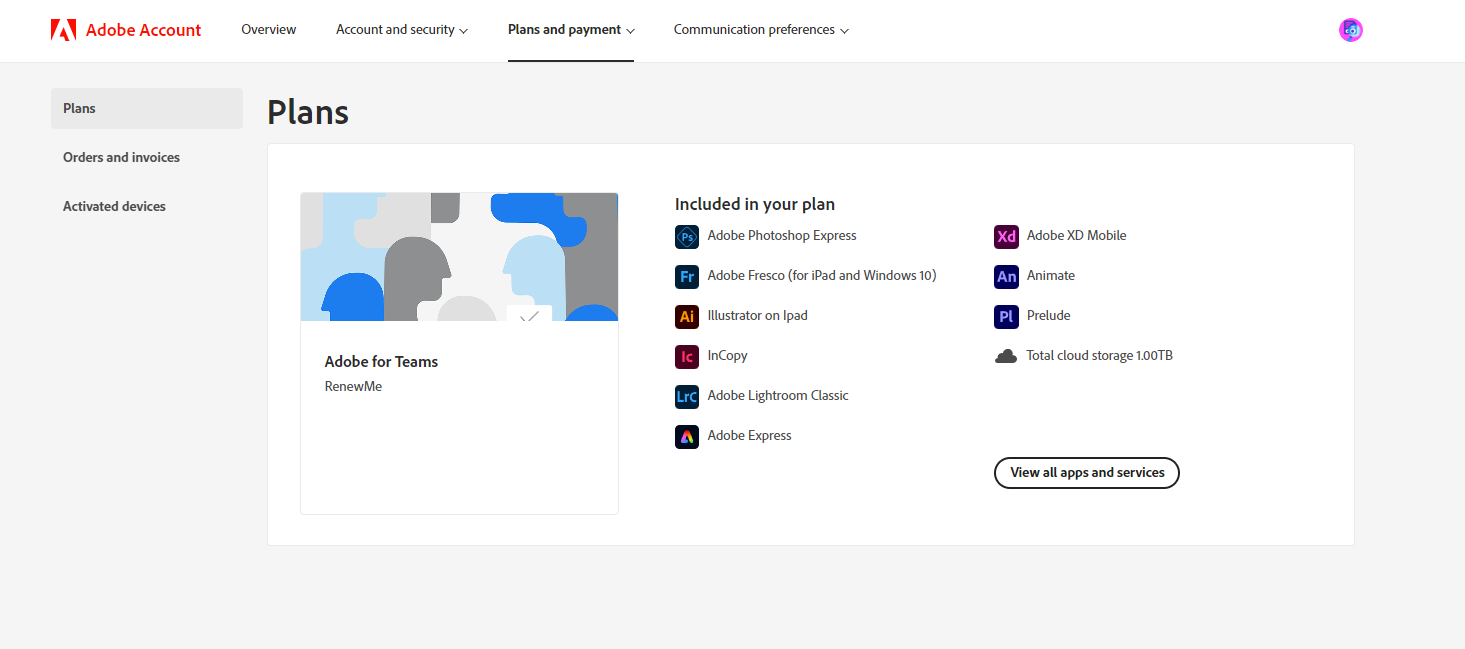Click the Adobe Account title link
Screen dimensions: 1465x649
(x=144, y=30)
